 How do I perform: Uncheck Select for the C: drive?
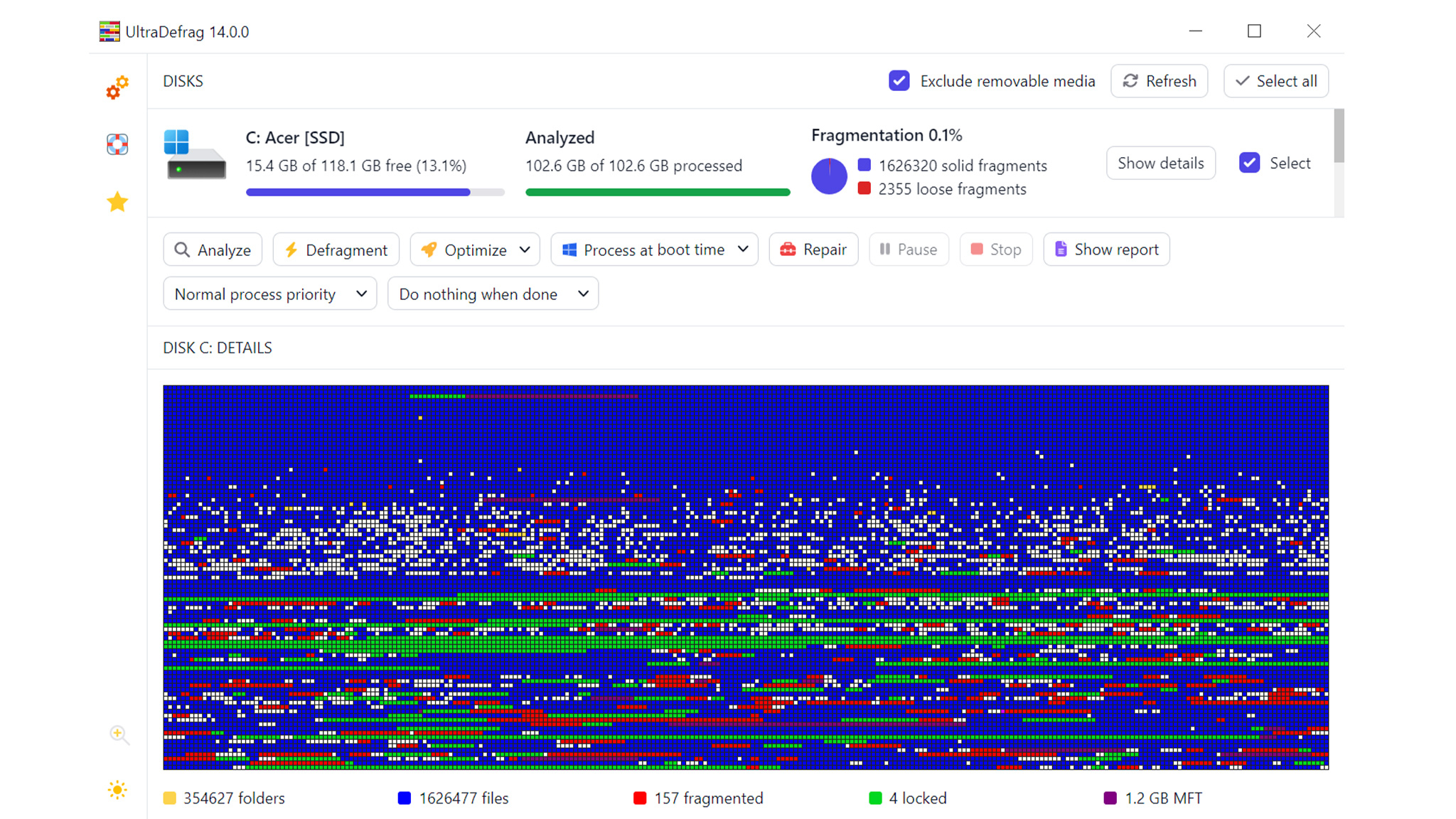click(1249, 163)
